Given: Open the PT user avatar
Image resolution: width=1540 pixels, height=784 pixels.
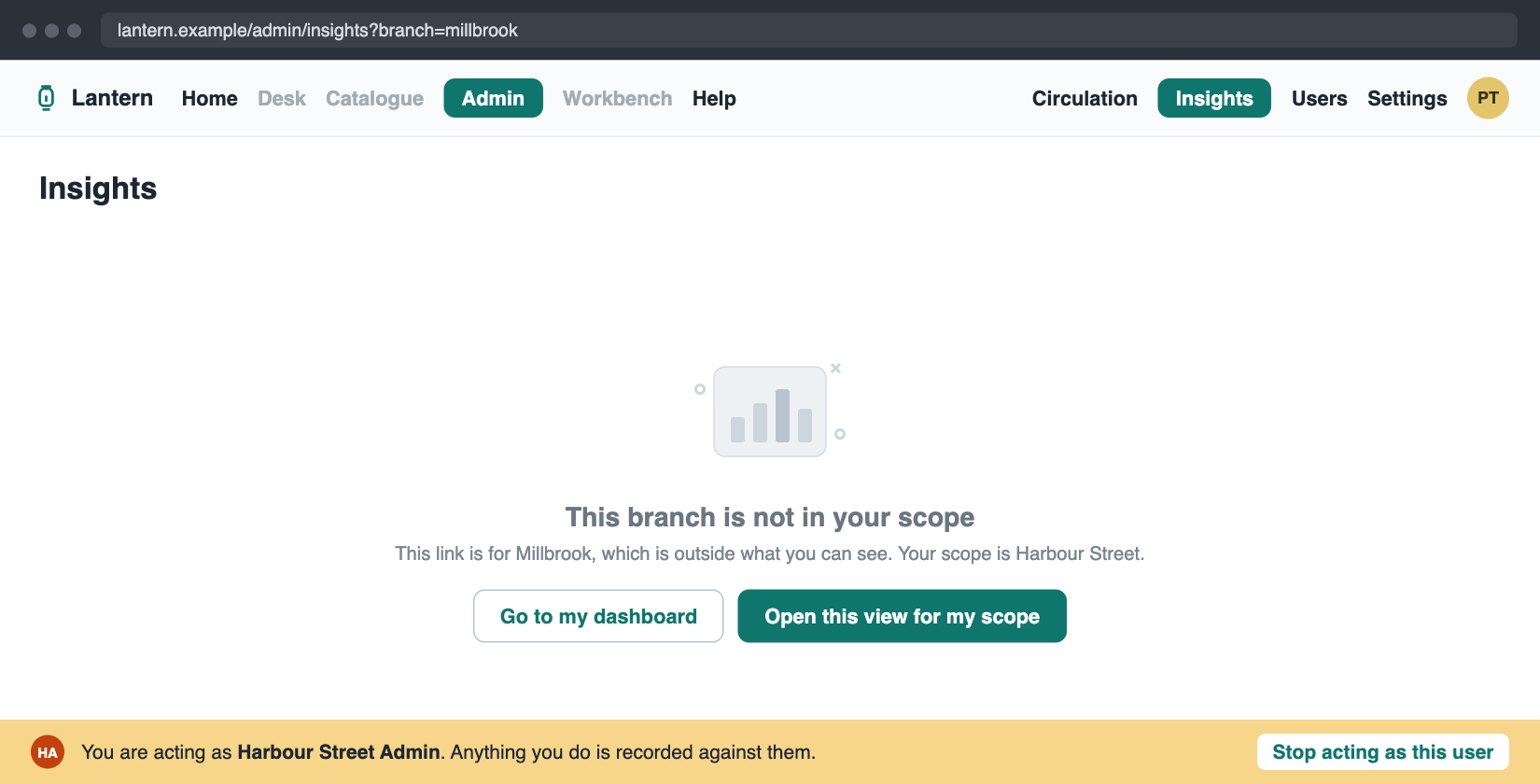Looking at the screenshot, I should (1488, 98).
